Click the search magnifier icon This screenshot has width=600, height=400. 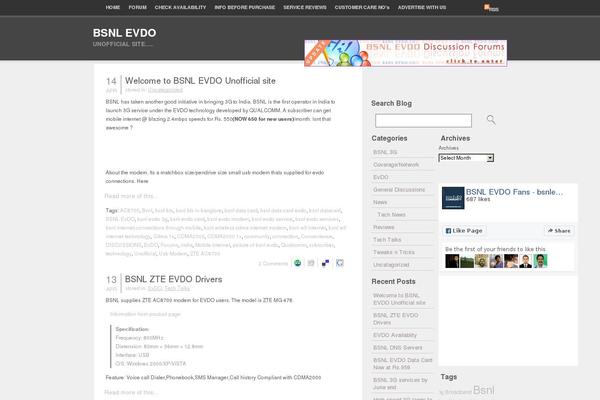pos(491,120)
